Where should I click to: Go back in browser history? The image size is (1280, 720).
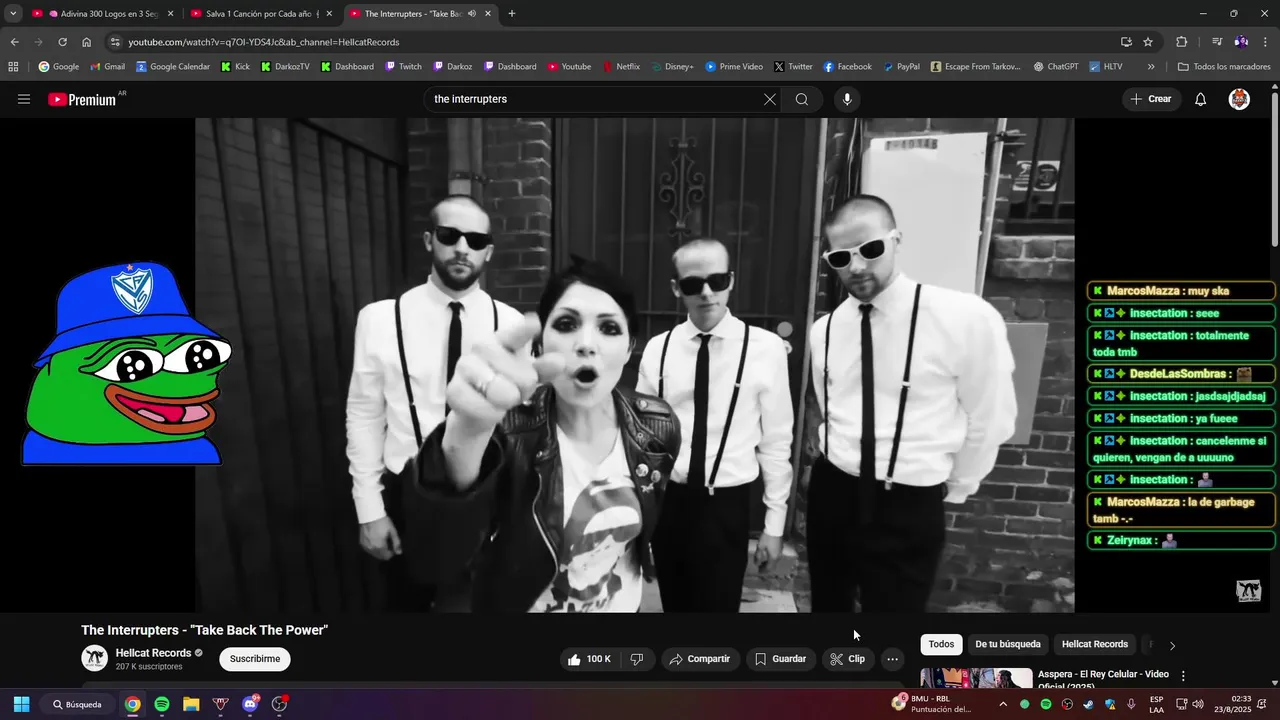pyautogui.click(x=14, y=42)
